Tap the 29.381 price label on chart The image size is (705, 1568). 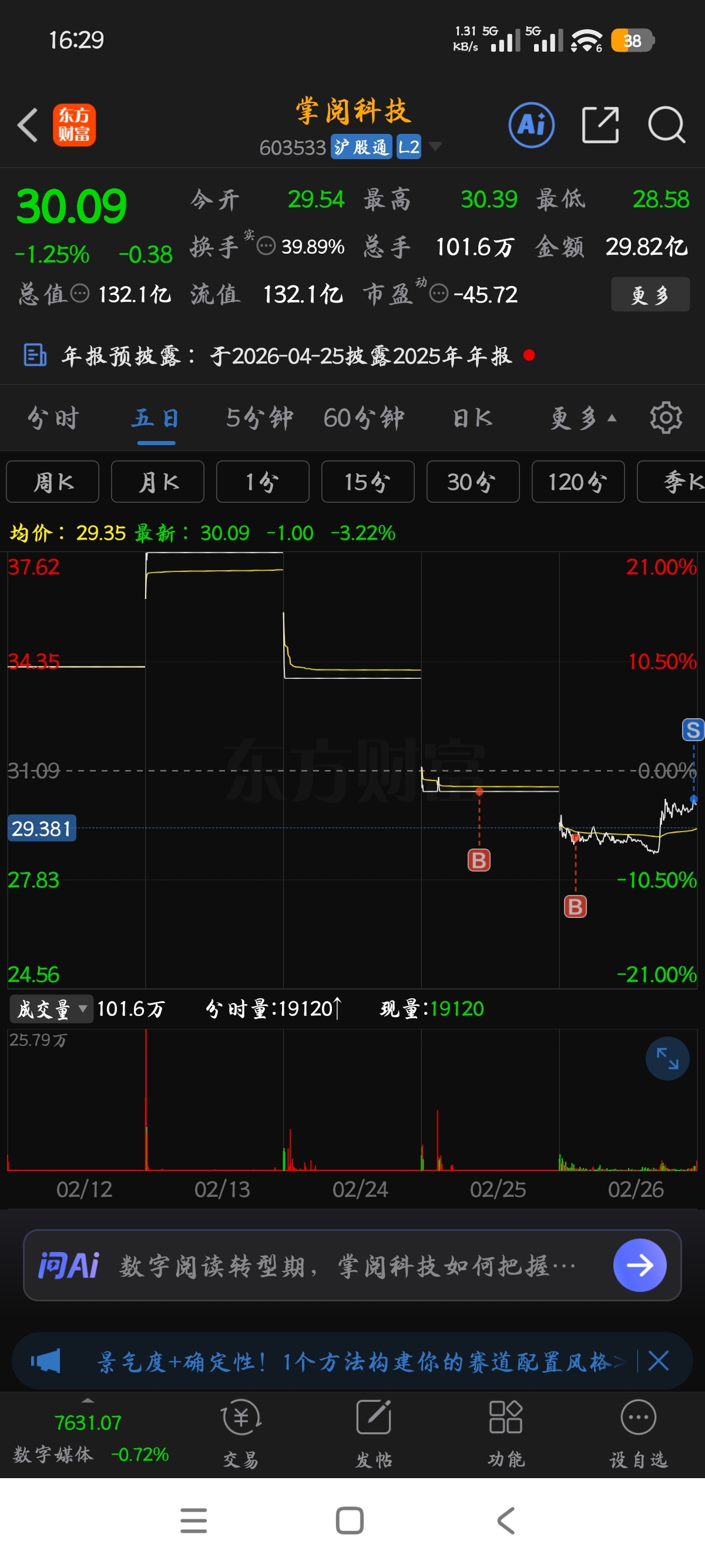tap(42, 829)
